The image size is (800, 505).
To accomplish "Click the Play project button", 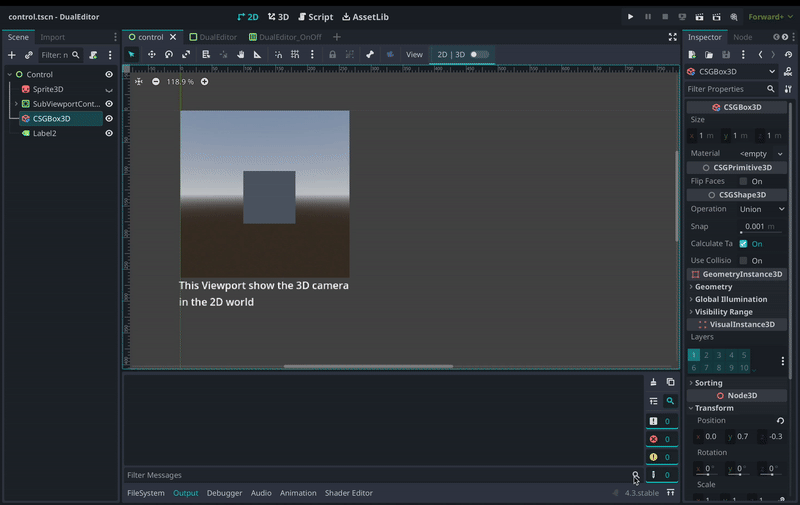I will point(630,17).
